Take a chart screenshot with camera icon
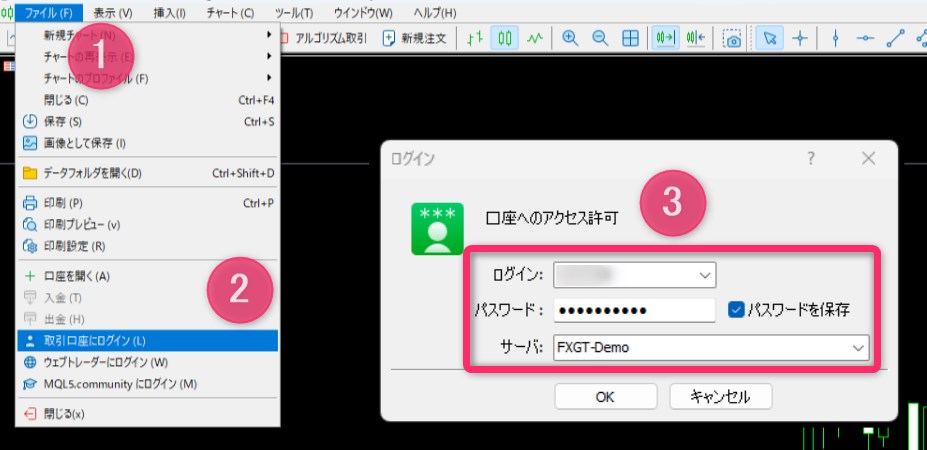Image resolution: width=927 pixels, height=450 pixels. tap(733, 39)
